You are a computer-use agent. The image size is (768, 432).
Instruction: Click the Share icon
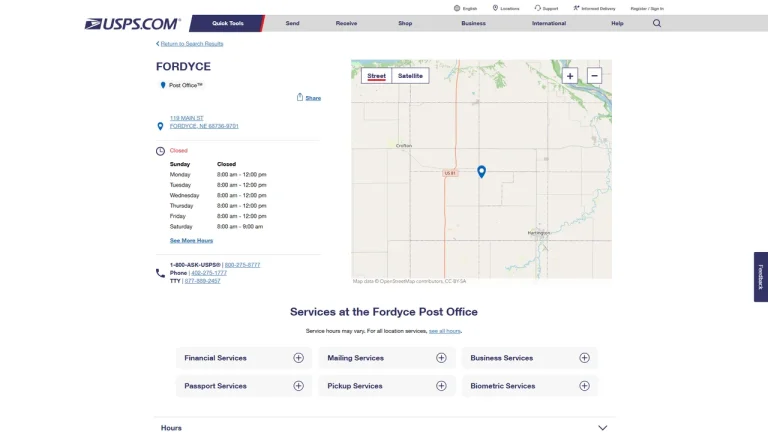300,97
